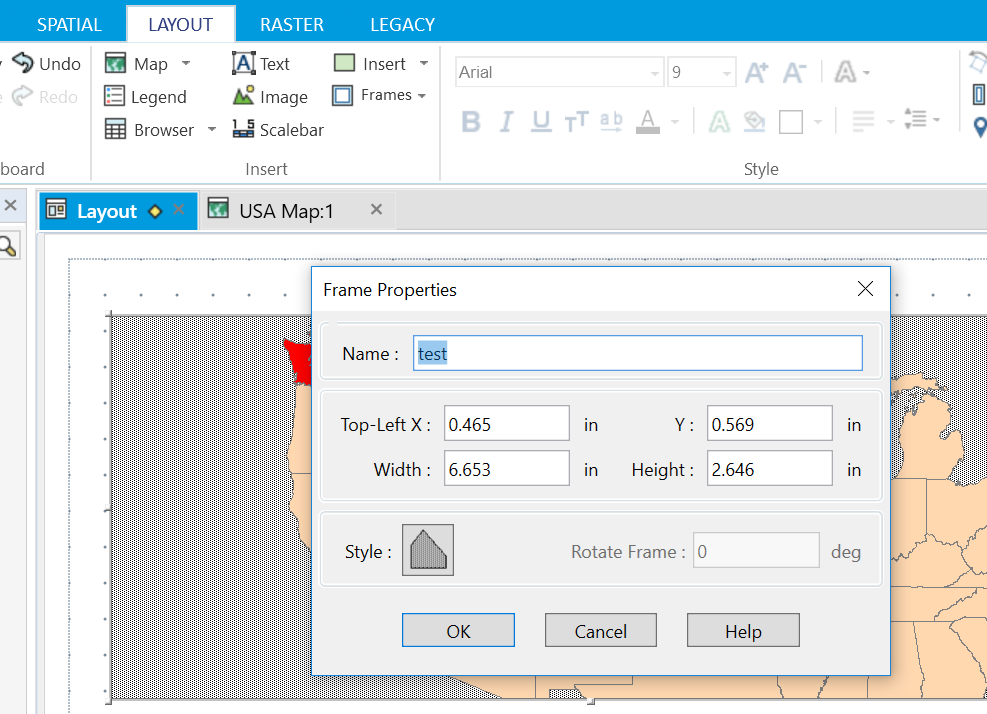The height and width of the screenshot is (714, 987).
Task: Click OK in Frame Properties
Action: click(x=458, y=630)
